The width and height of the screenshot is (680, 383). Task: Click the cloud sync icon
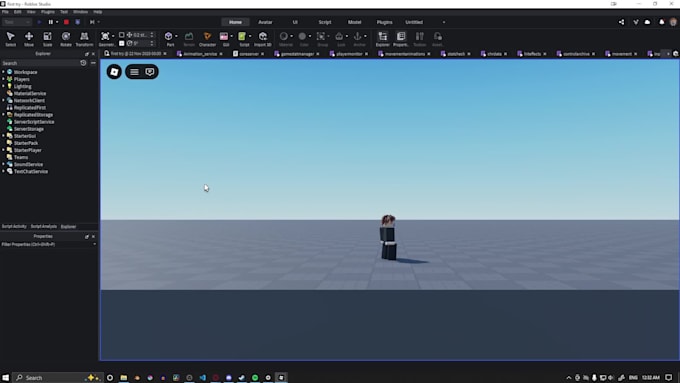point(647,22)
